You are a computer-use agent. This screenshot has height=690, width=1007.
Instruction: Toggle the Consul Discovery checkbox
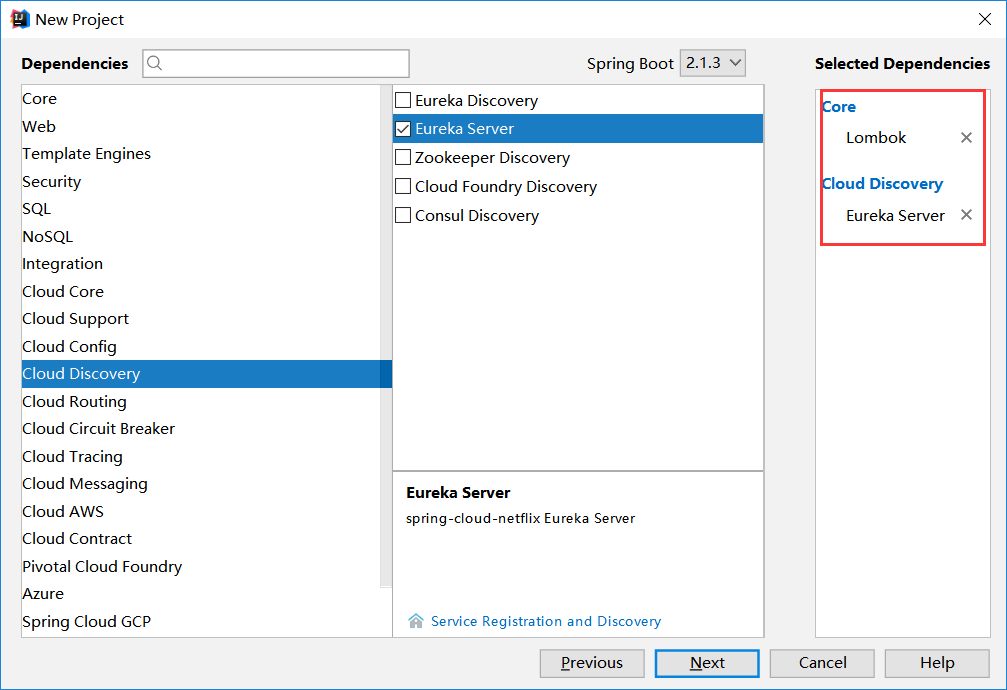pos(403,215)
